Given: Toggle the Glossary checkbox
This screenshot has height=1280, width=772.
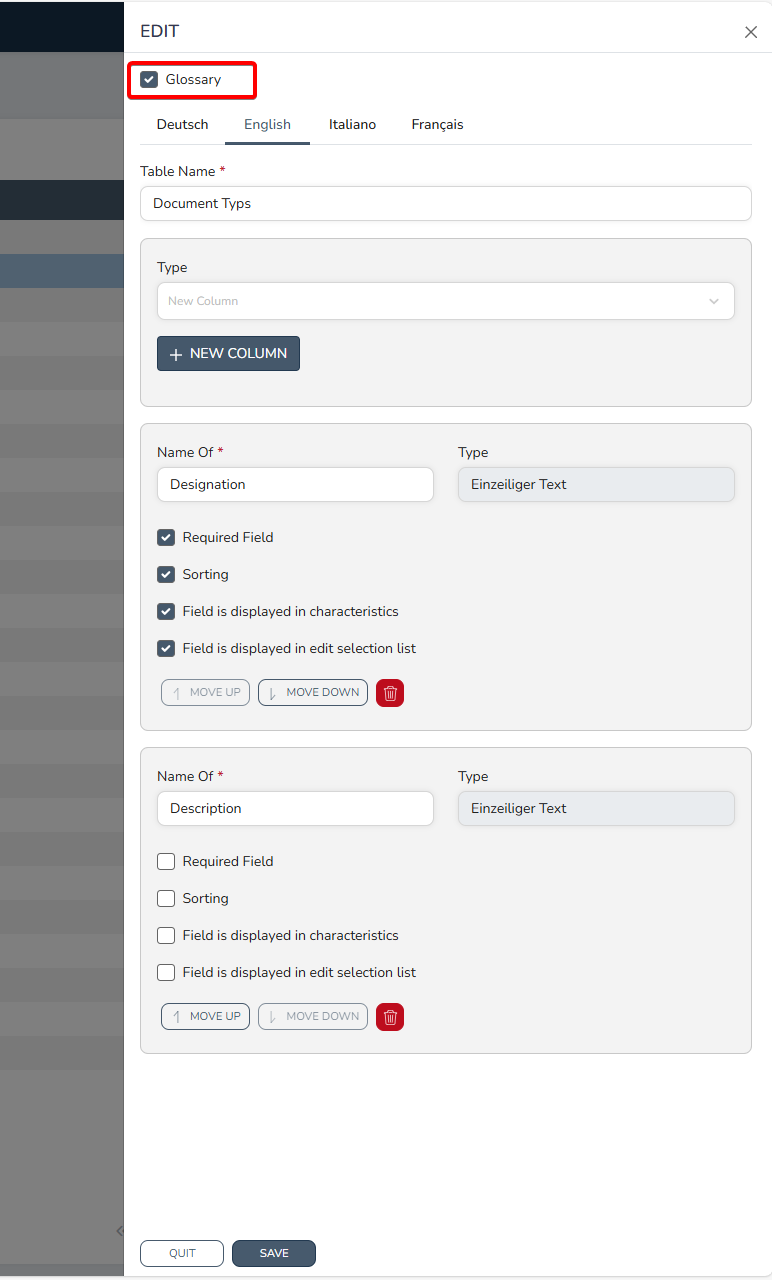Looking at the screenshot, I should [150, 80].
